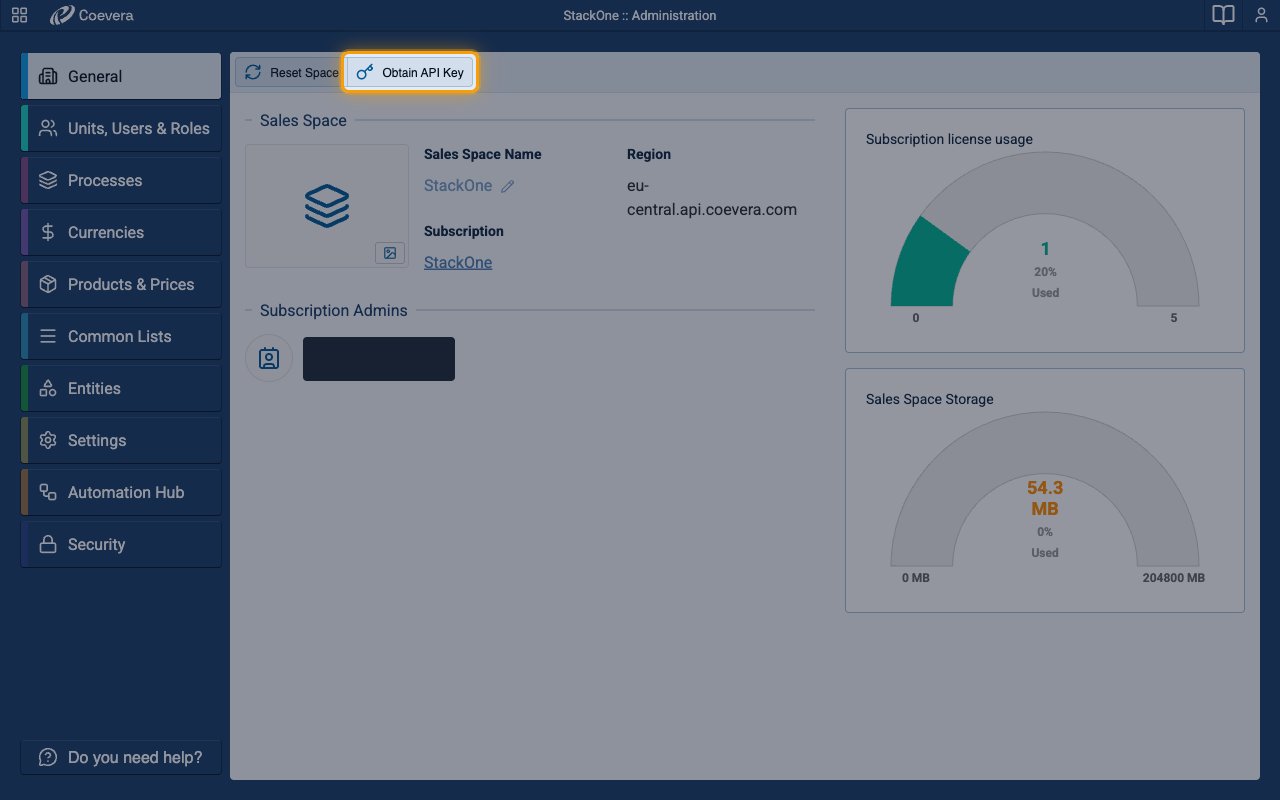Open the user profile icon
This screenshot has width=1280, height=800.
[1261, 15]
